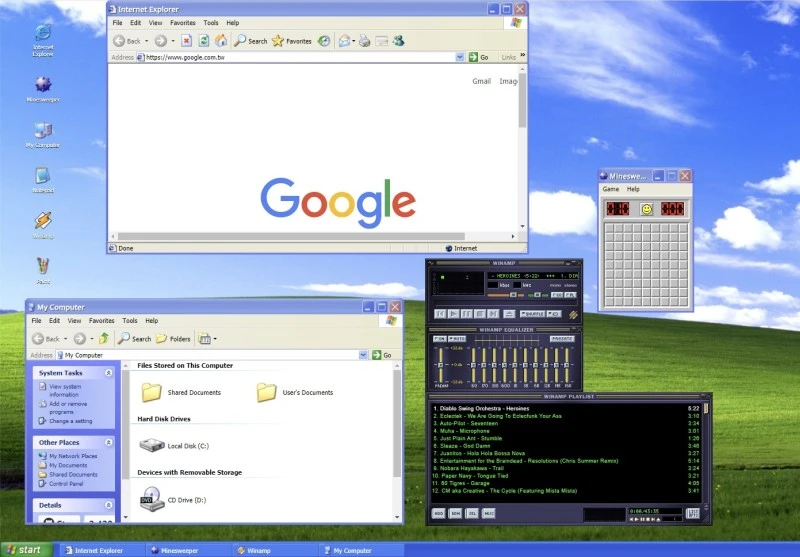Click the Go button in Internet Explorer
The height and width of the screenshot is (557, 800).
[479, 57]
